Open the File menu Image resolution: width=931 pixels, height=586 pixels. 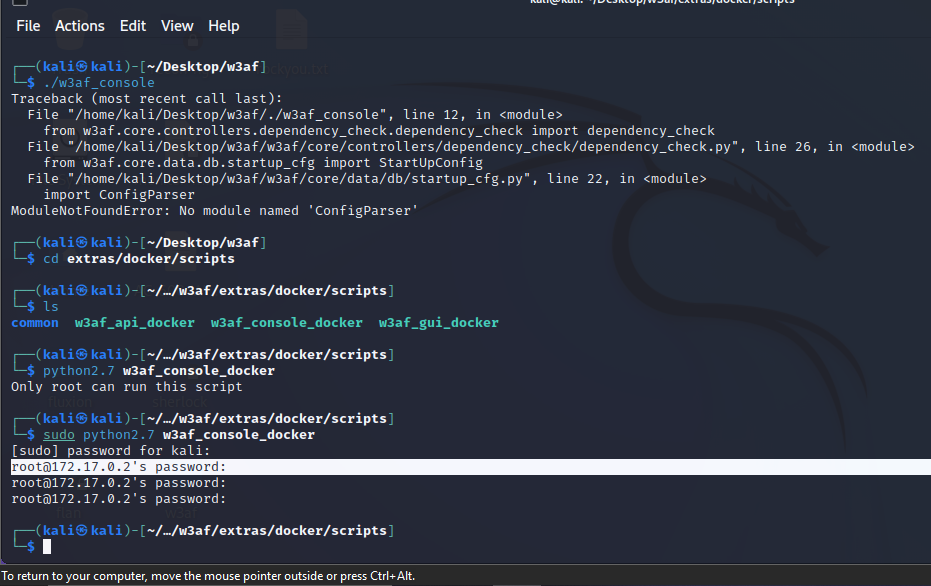[28, 26]
